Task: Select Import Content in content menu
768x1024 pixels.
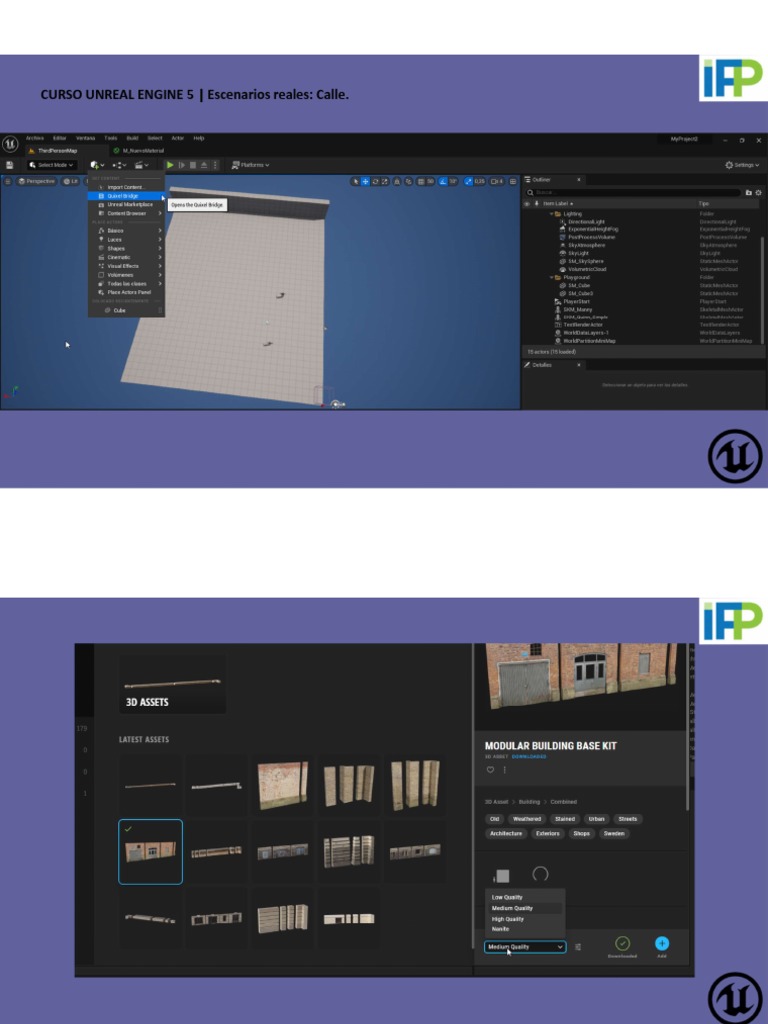Action: (126, 187)
